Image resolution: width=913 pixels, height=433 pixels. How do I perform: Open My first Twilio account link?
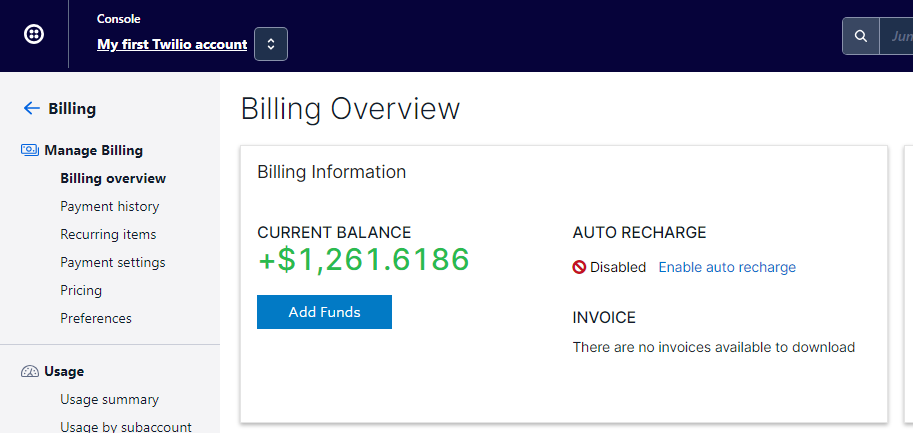click(x=172, y=44)
